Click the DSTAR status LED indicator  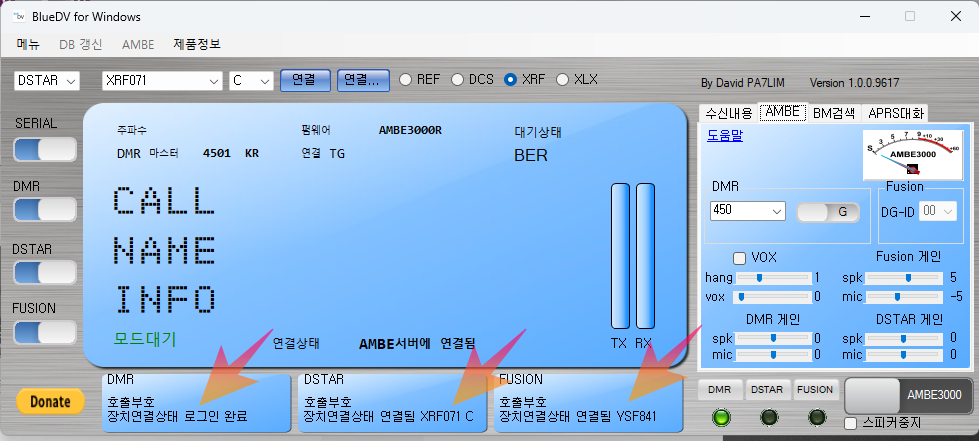(x=769, y=417)
